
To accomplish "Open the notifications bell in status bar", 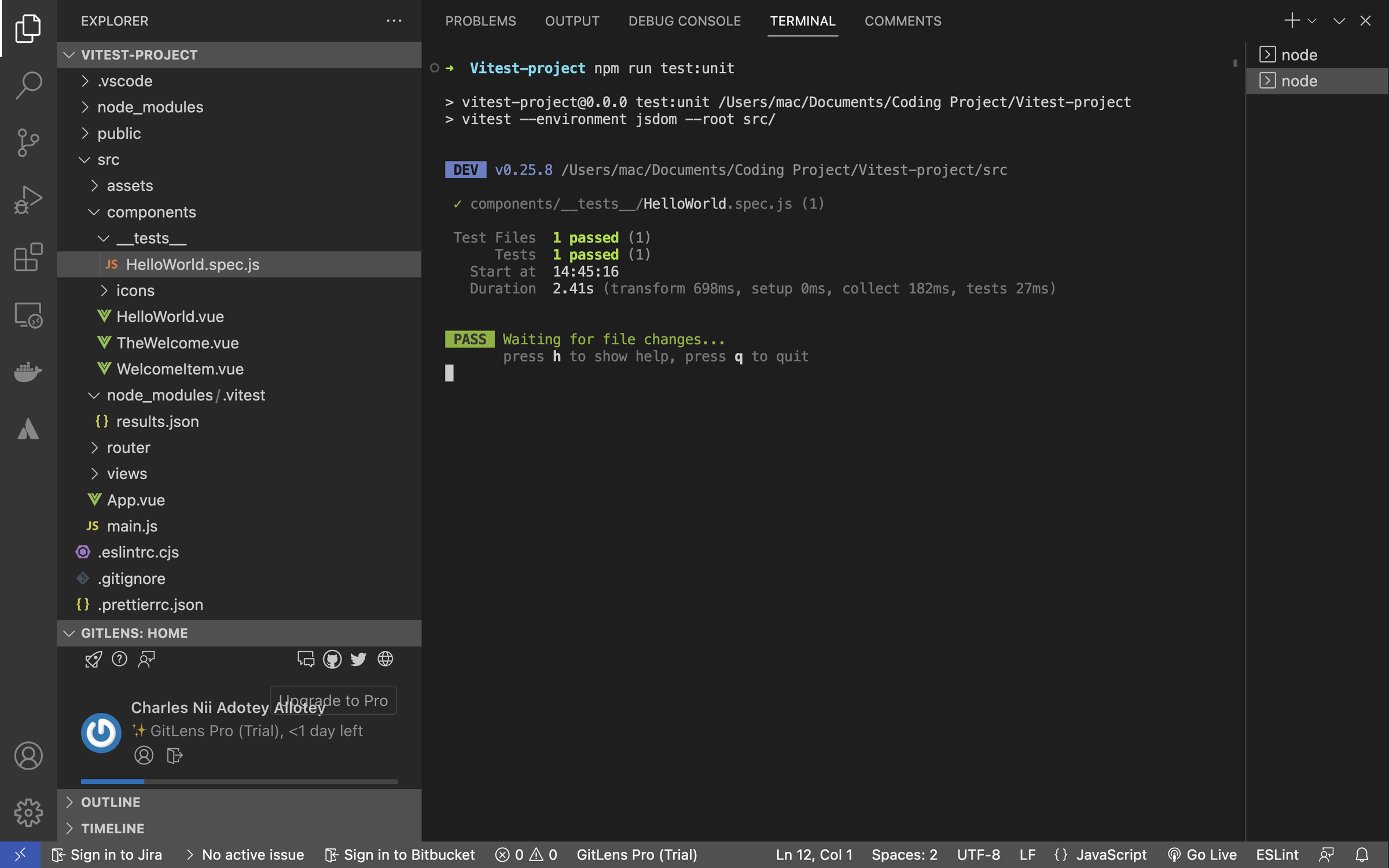I will [1362, 855].
